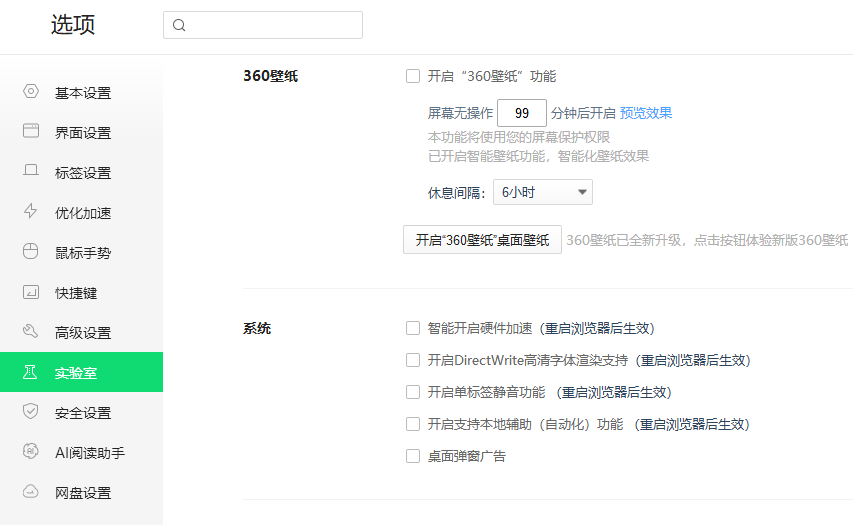Click the gear icon for 基本设置

31,91
